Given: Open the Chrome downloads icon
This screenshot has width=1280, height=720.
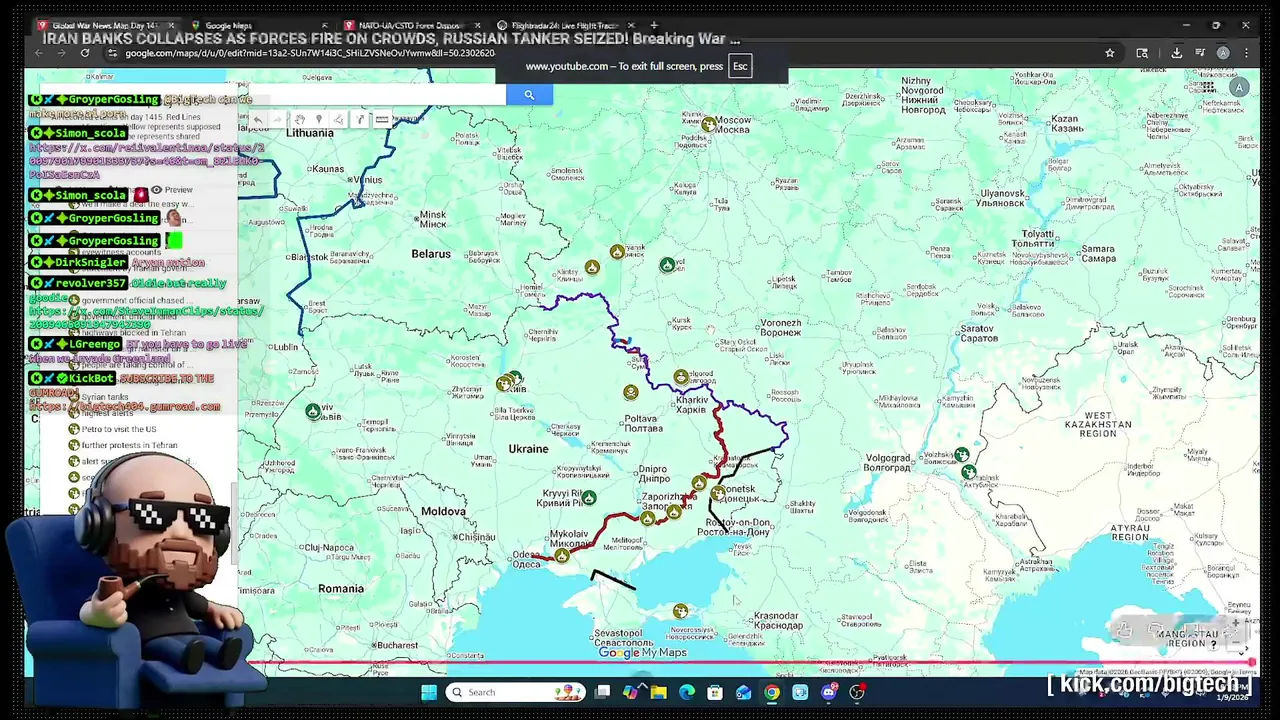Looking at the screenshot, I should tap(1177, 53).
